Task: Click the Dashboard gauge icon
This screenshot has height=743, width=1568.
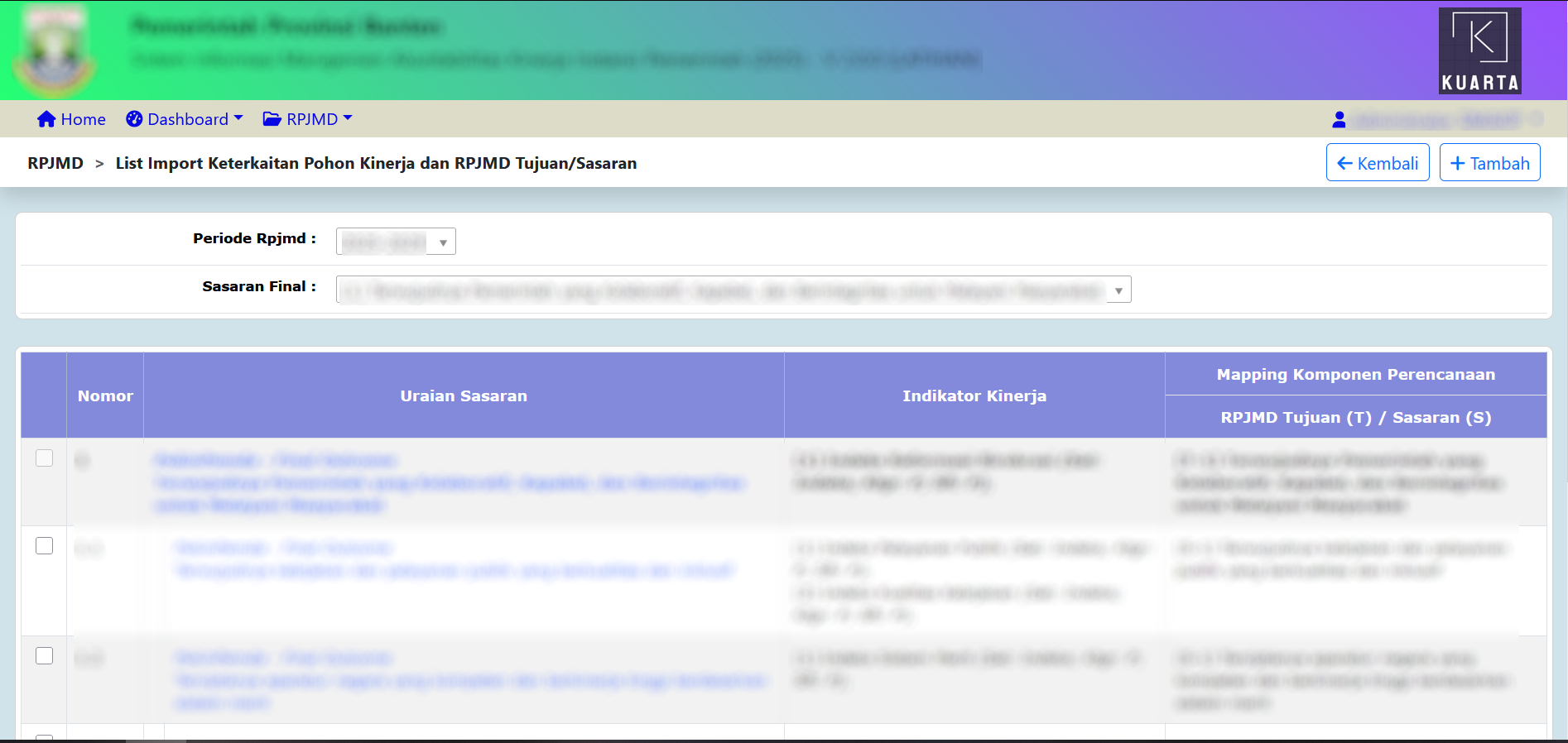Action: (x=134, y=119)
